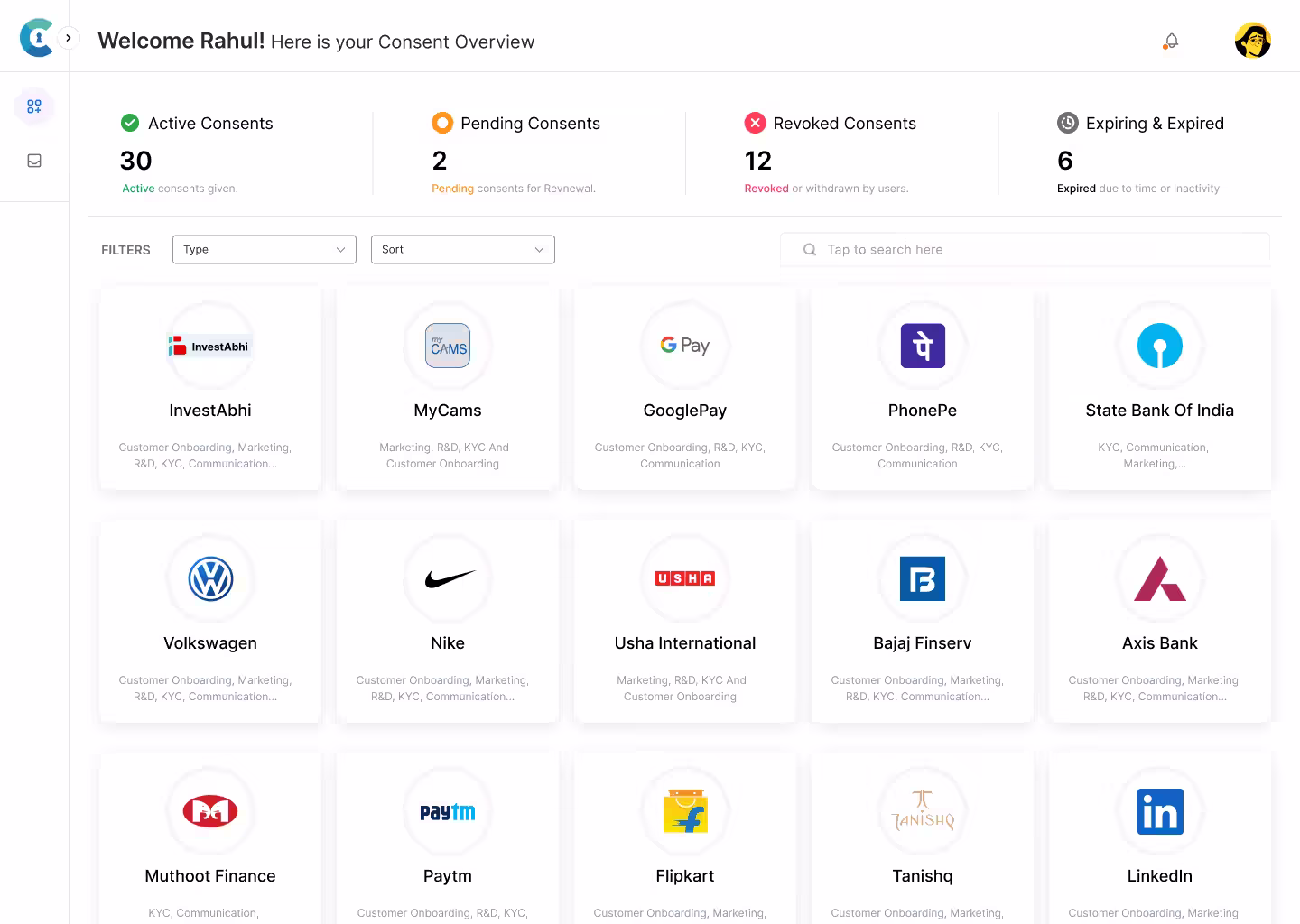Click the Paytm logo
Image resolution: width=1300 pixels, height=924 pixels.
(x=448, y=812)
